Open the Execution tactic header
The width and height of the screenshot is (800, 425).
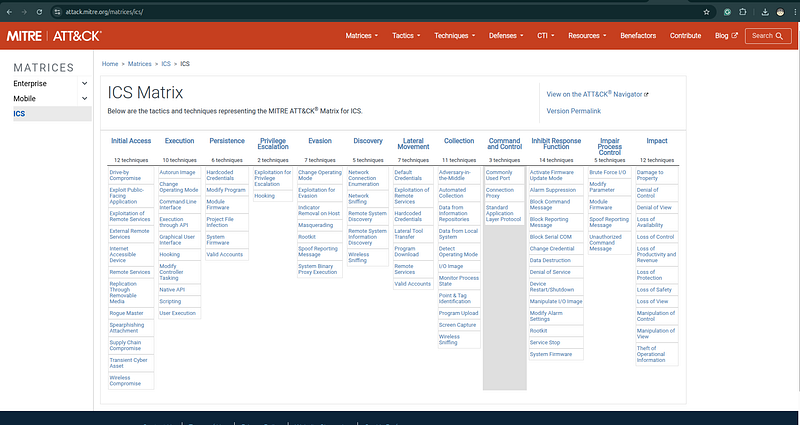click(x=180, y=141)
